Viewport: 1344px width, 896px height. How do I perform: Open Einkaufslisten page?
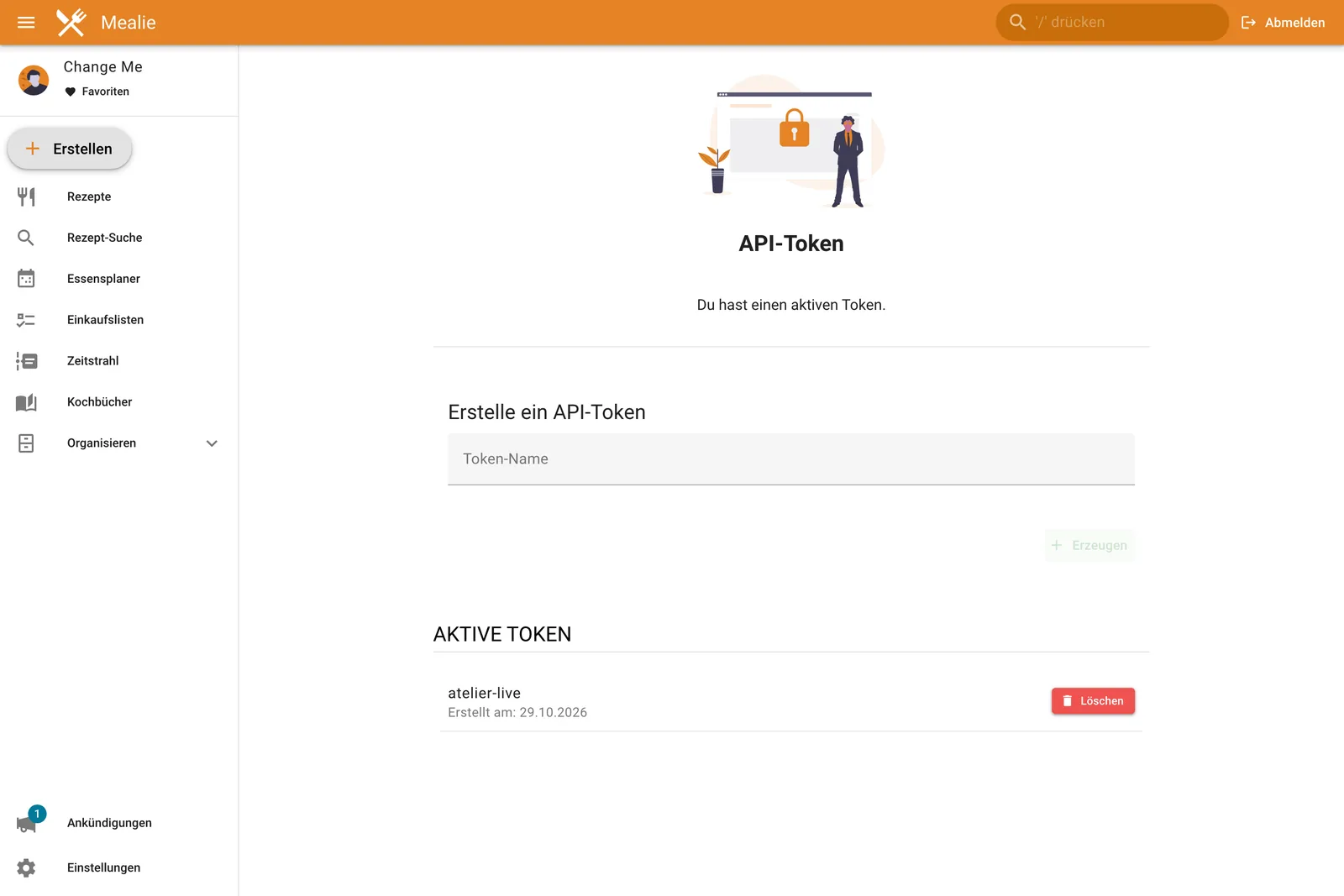click(x=118, y=320)
